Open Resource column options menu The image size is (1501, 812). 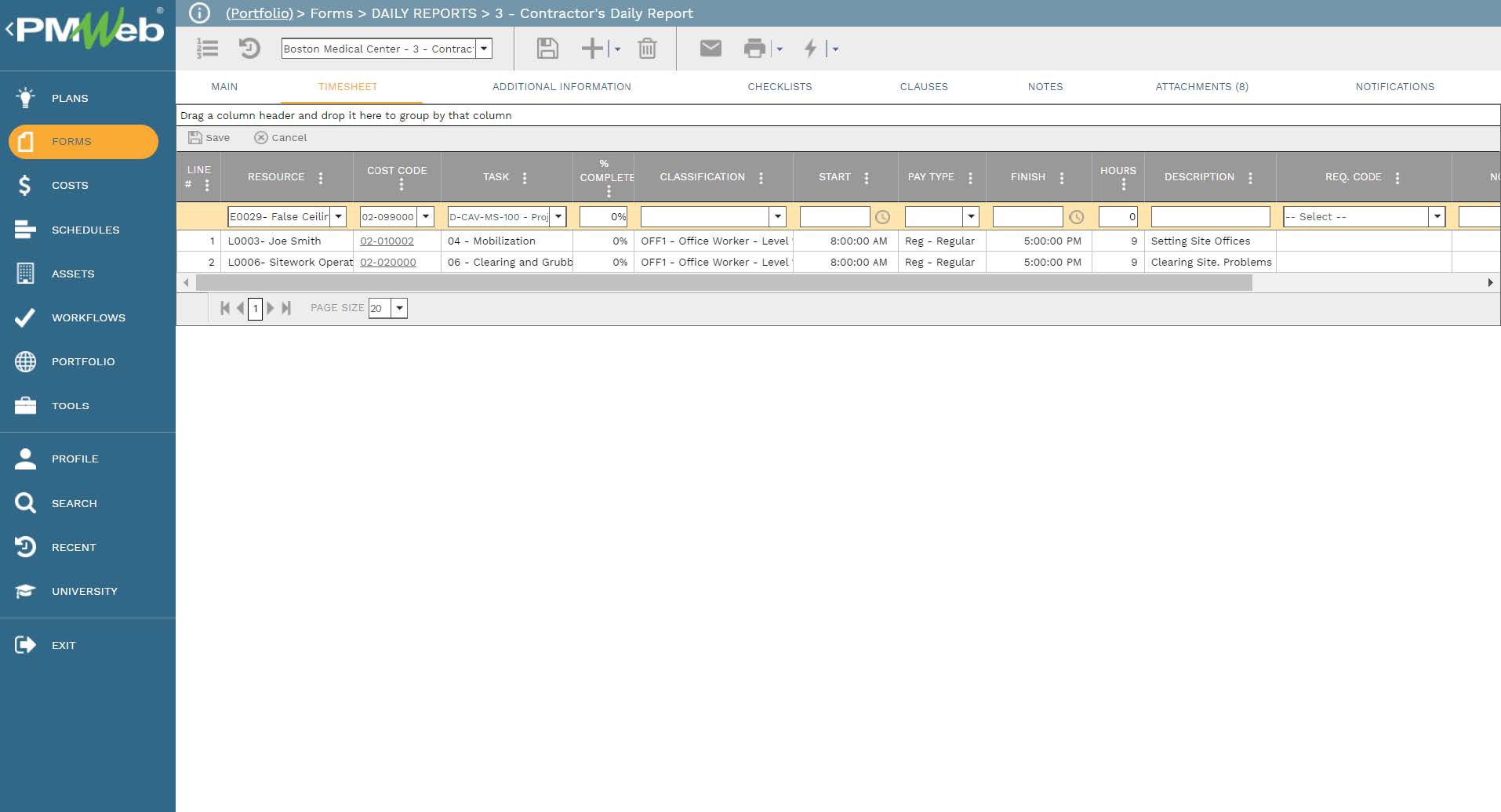(321, 178)
